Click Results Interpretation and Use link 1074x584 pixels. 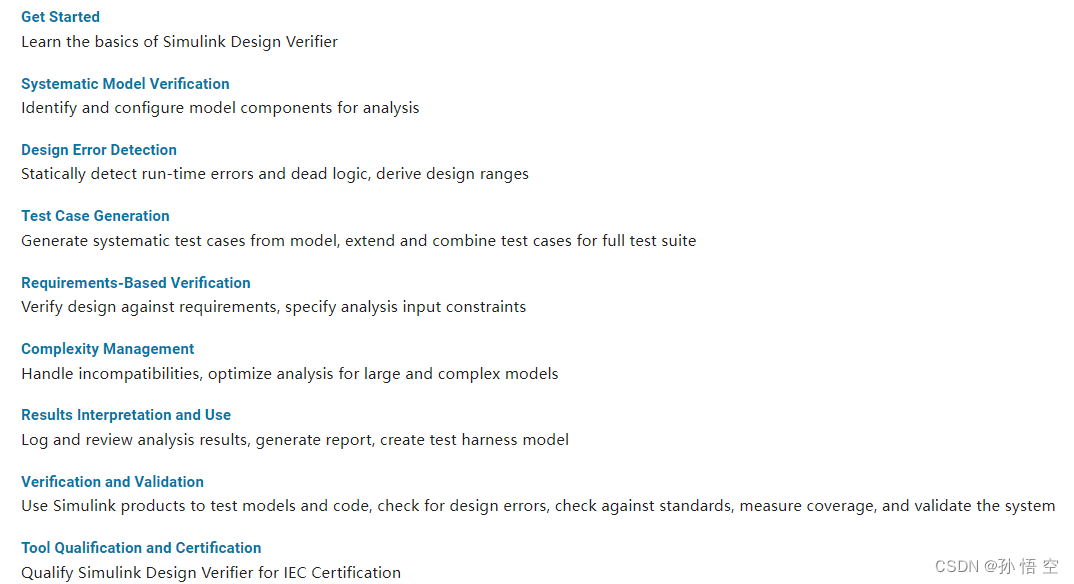pyautogui.click(x=126, y=415)
